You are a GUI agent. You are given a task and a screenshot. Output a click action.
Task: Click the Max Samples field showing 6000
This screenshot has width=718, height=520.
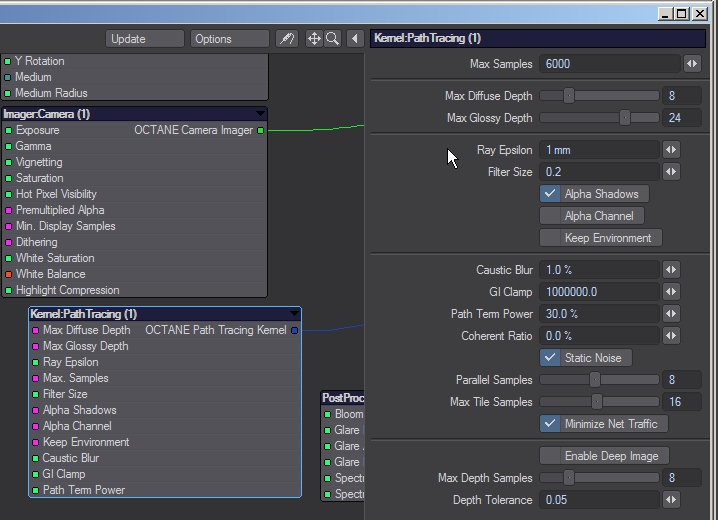click(x=610, y=64)
